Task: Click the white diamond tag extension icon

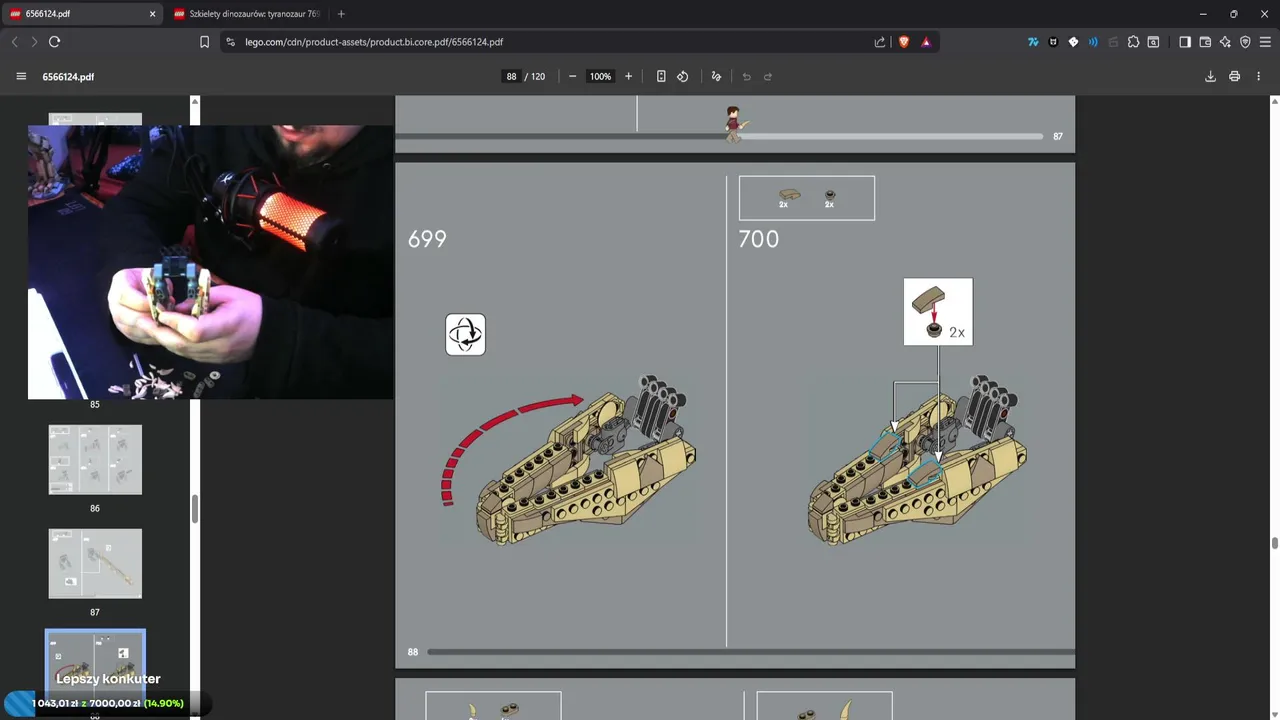Action: tap(1073, 42)
